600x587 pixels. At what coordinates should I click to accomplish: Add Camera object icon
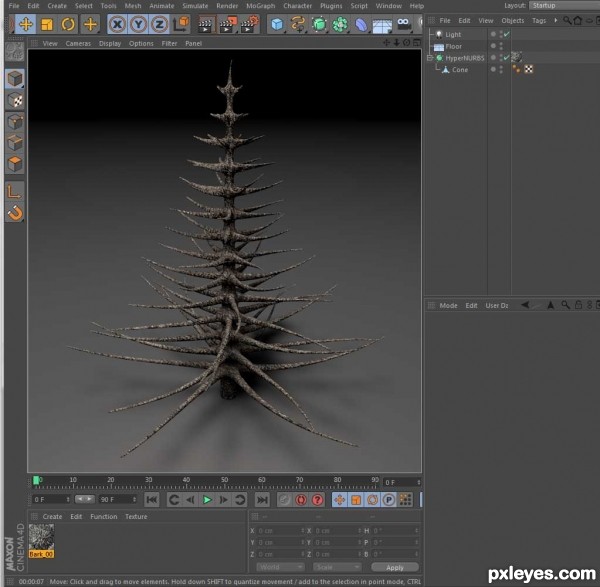(404, 24)
